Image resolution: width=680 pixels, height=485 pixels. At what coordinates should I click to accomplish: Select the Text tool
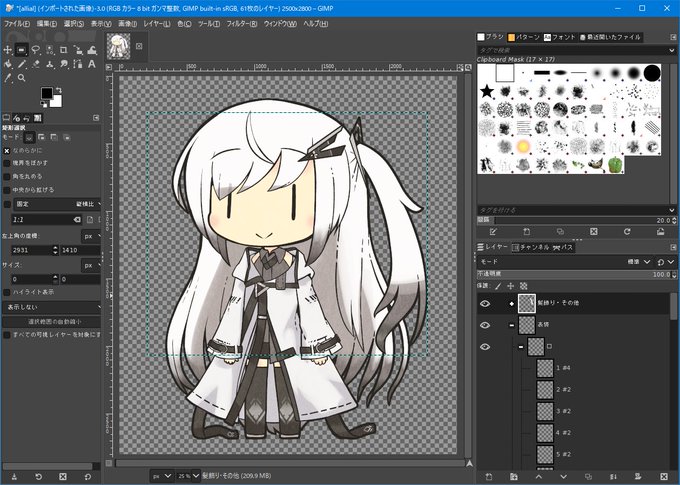tap(92, 64)
